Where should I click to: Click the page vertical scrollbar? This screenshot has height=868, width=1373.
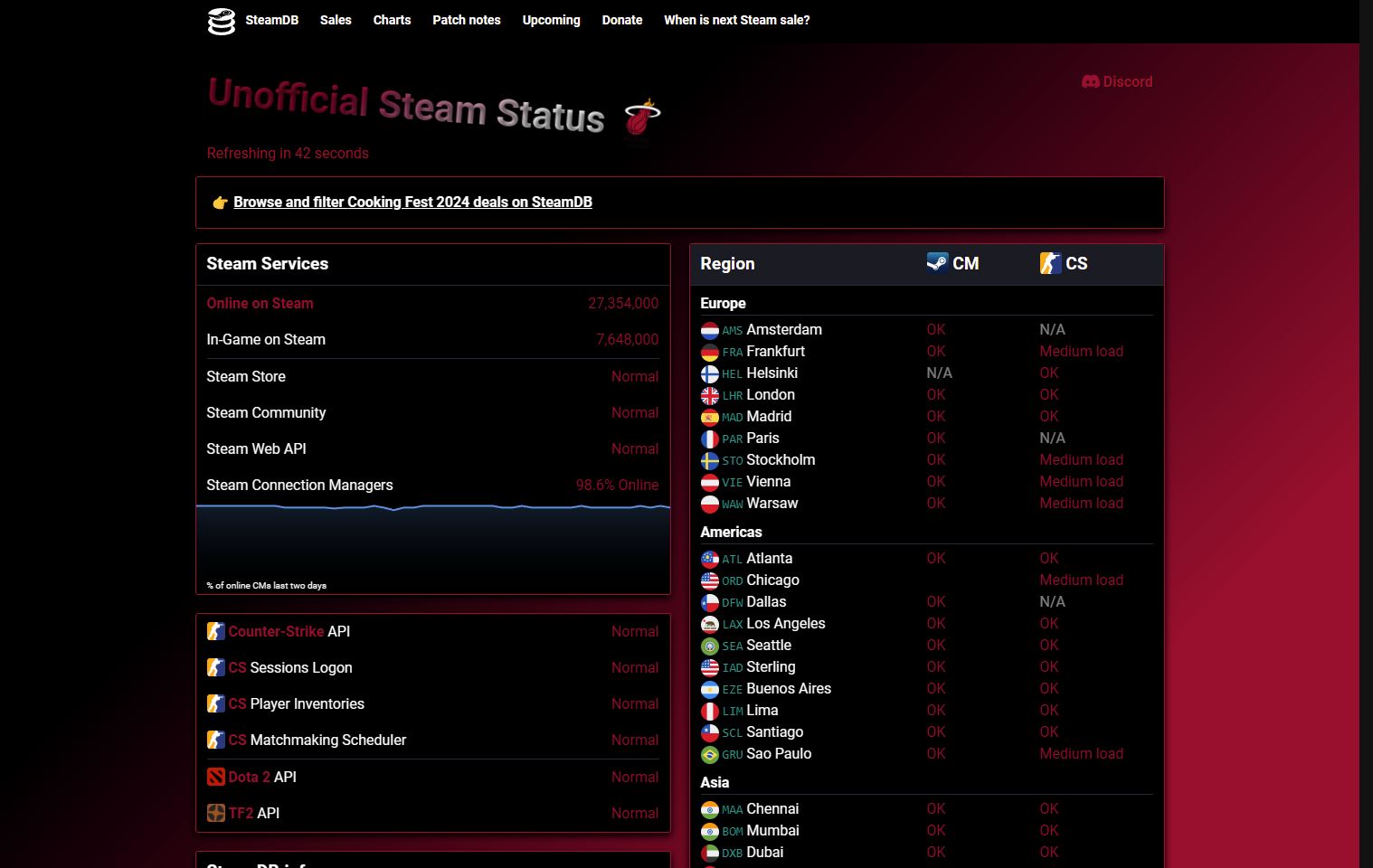pyautogui.click(x=1366, y=434)
